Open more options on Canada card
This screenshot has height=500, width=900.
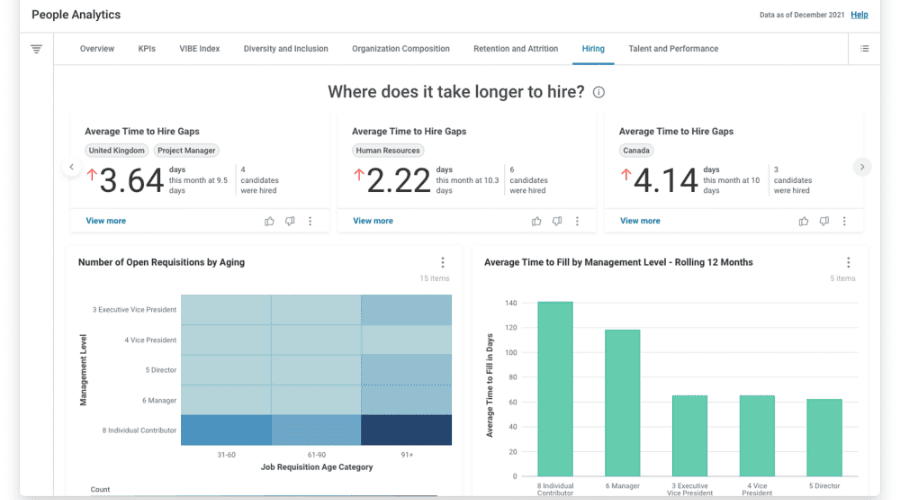pyautogui.click(x=844, y=221)
